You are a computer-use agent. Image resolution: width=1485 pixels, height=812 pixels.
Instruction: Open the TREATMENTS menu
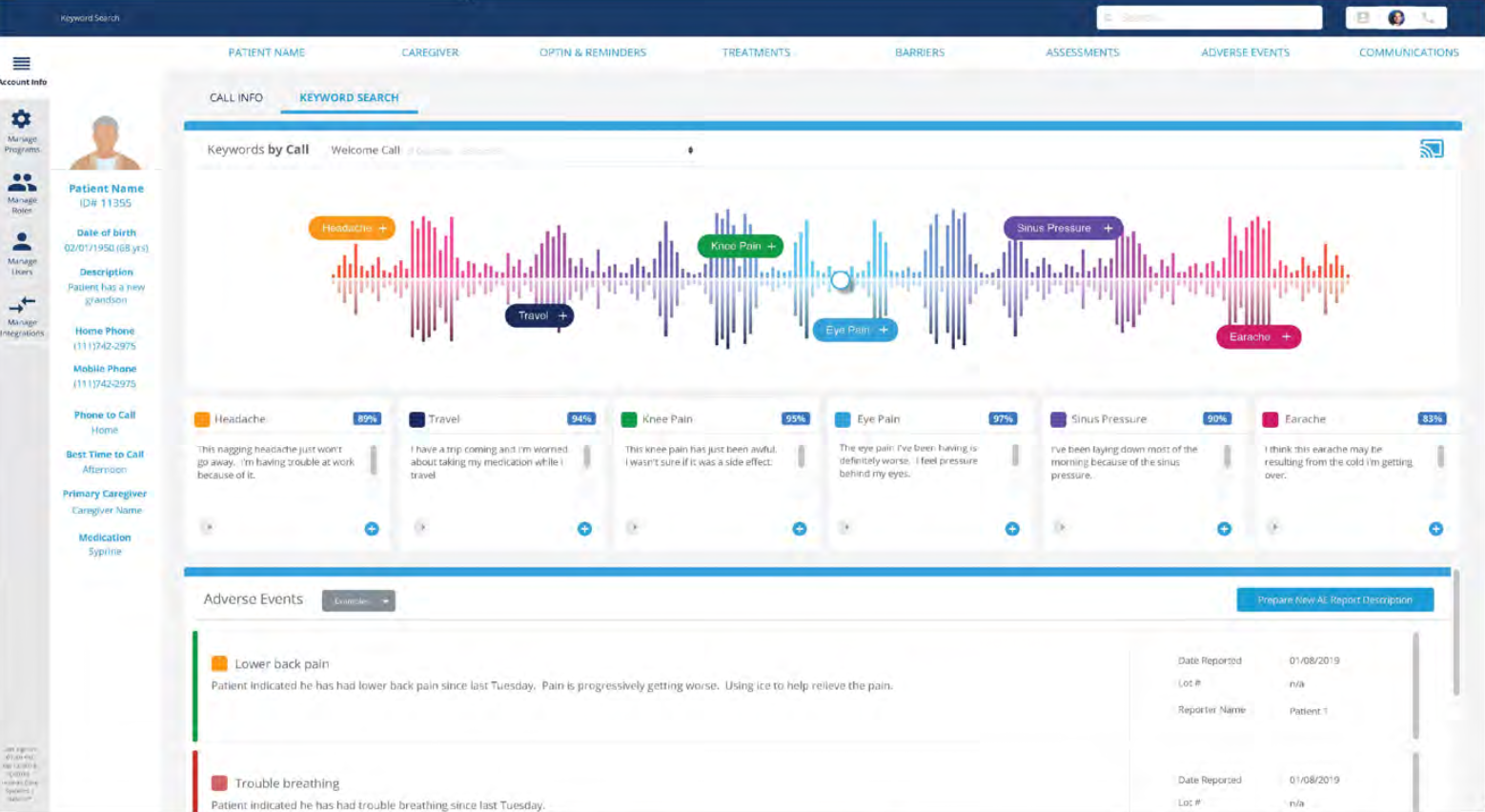(x=756, y=52)
